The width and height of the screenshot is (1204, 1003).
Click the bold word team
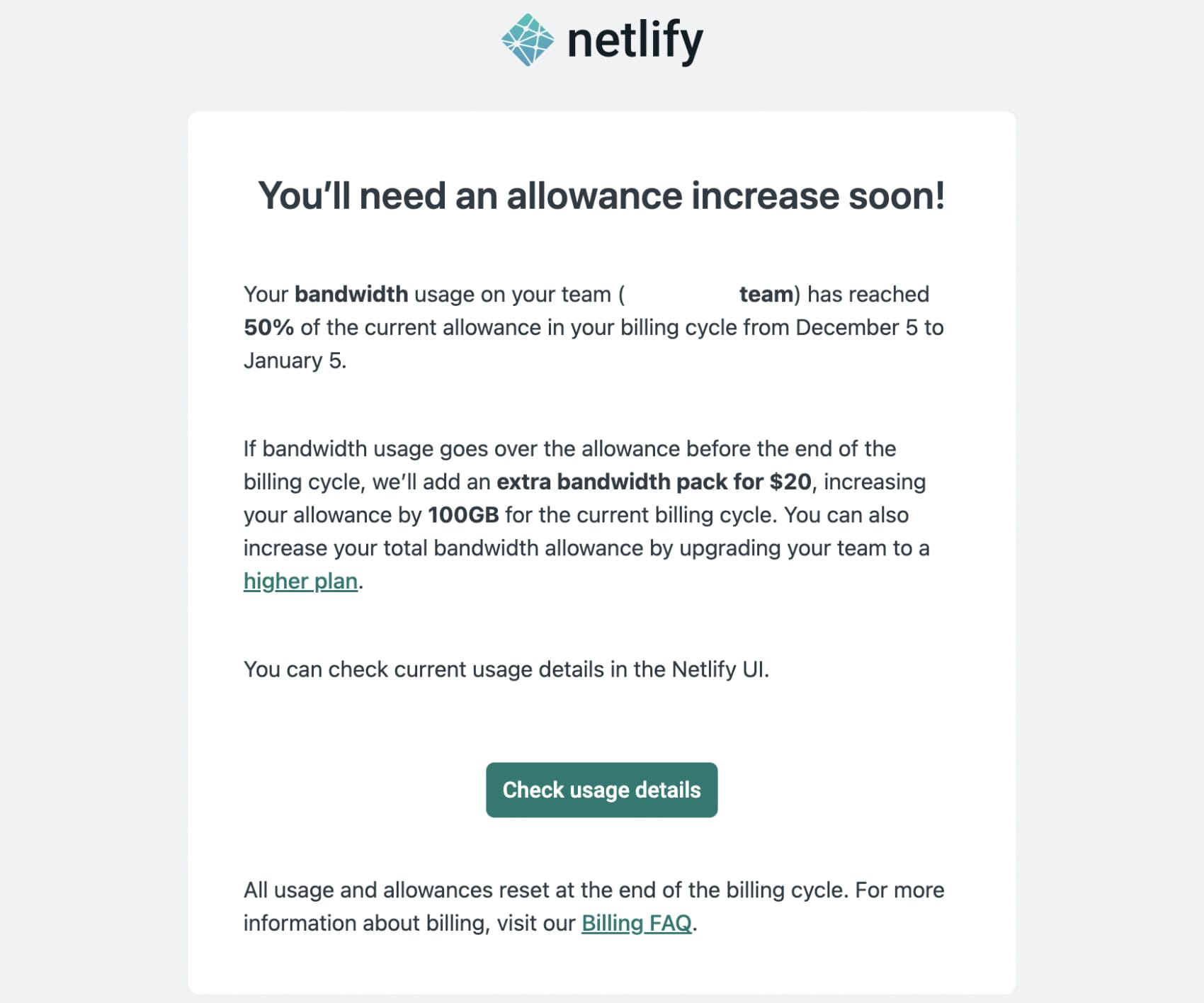[x=766, y=294]
